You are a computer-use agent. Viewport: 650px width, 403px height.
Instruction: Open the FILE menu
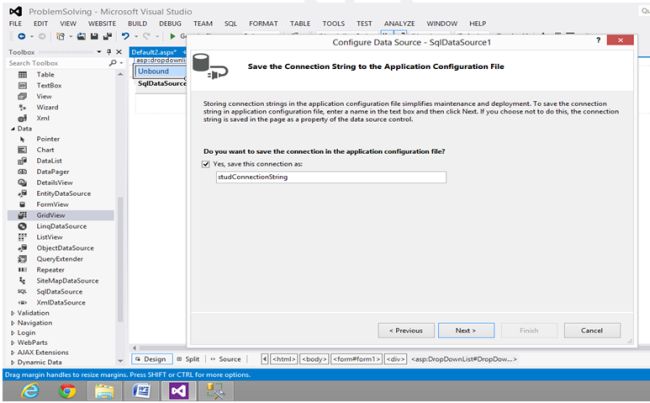(x=15, y=24)
